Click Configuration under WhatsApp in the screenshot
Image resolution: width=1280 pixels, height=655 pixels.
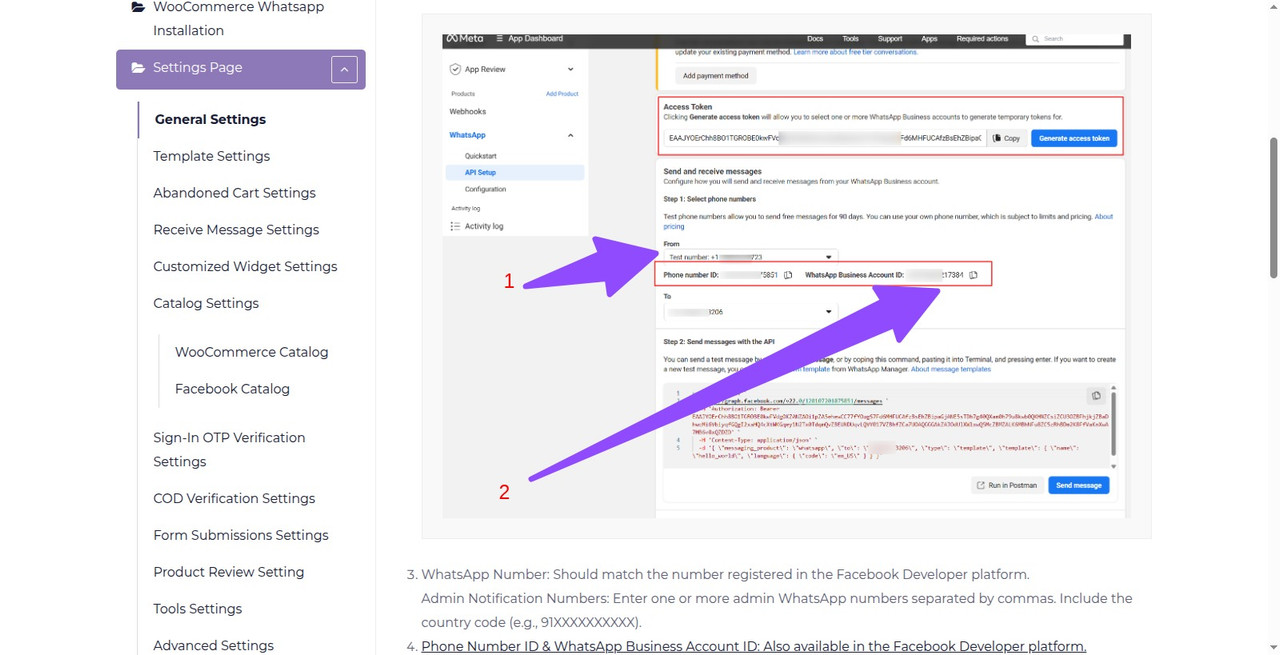click(x=485, y=189)
